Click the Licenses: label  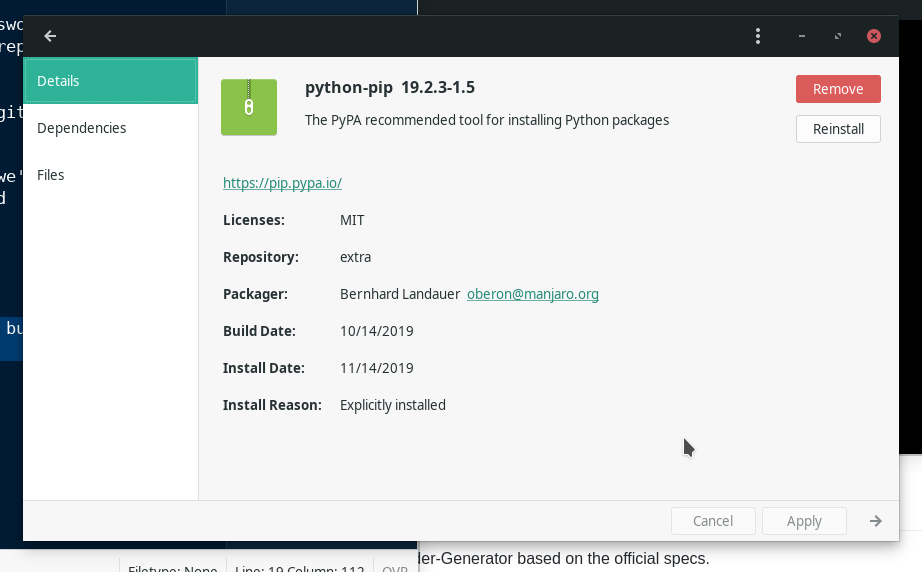[253, 220]
